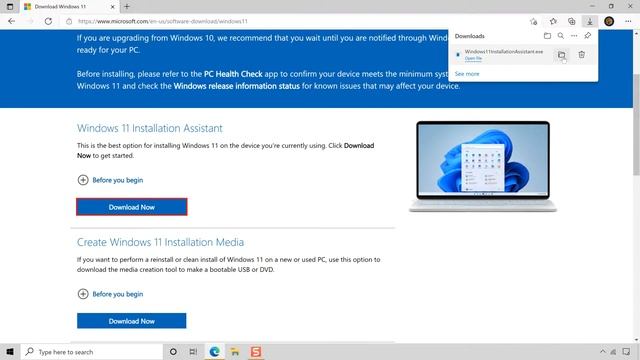Screen dimensions: 640x360
Task: View site information lock icon
Action: coord(69,21)
